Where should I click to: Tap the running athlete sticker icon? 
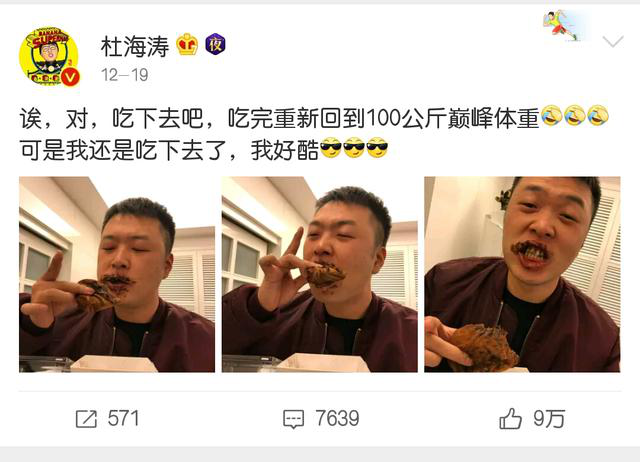coord(561,25)
